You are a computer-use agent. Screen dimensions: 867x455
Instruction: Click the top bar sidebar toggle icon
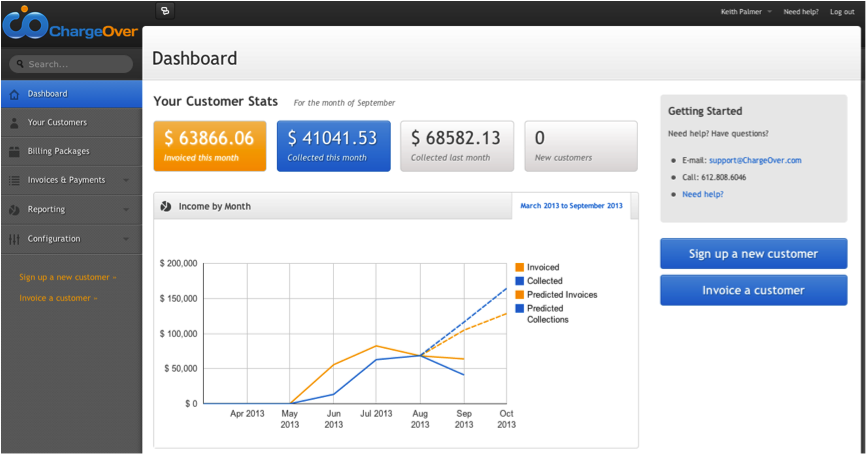point(165,11)
